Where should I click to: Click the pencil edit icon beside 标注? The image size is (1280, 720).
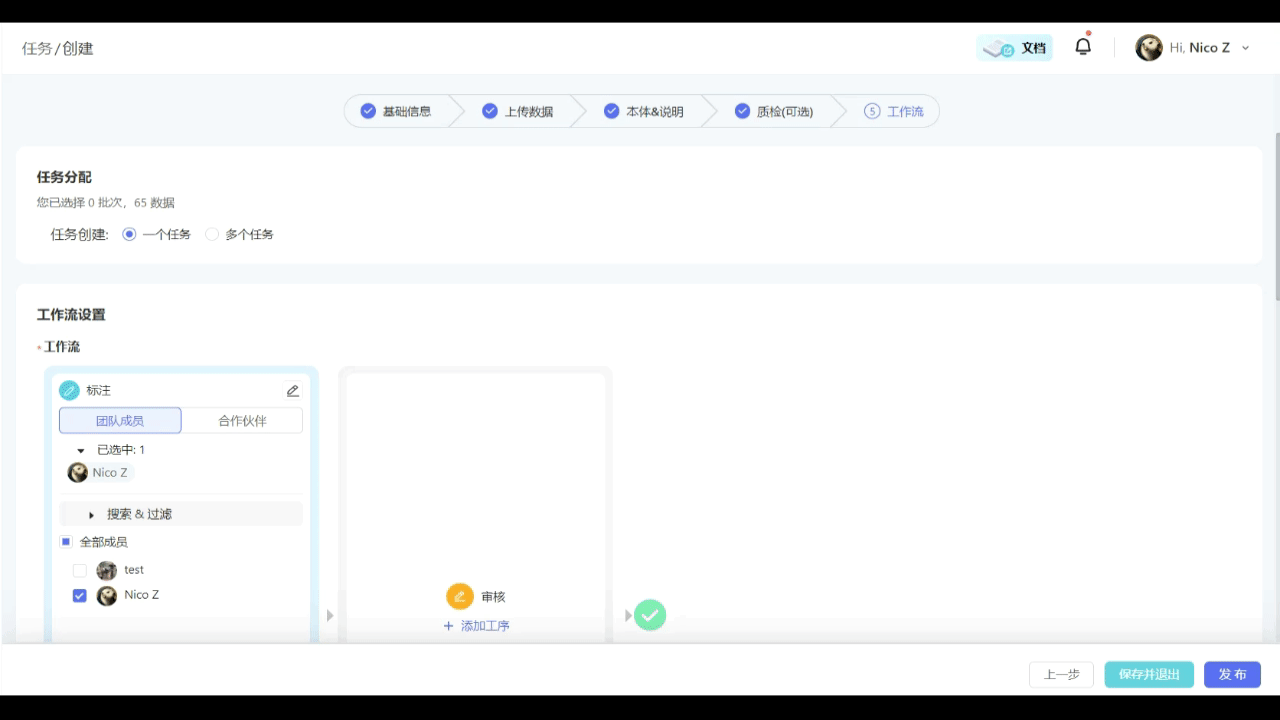coord(293,391)
